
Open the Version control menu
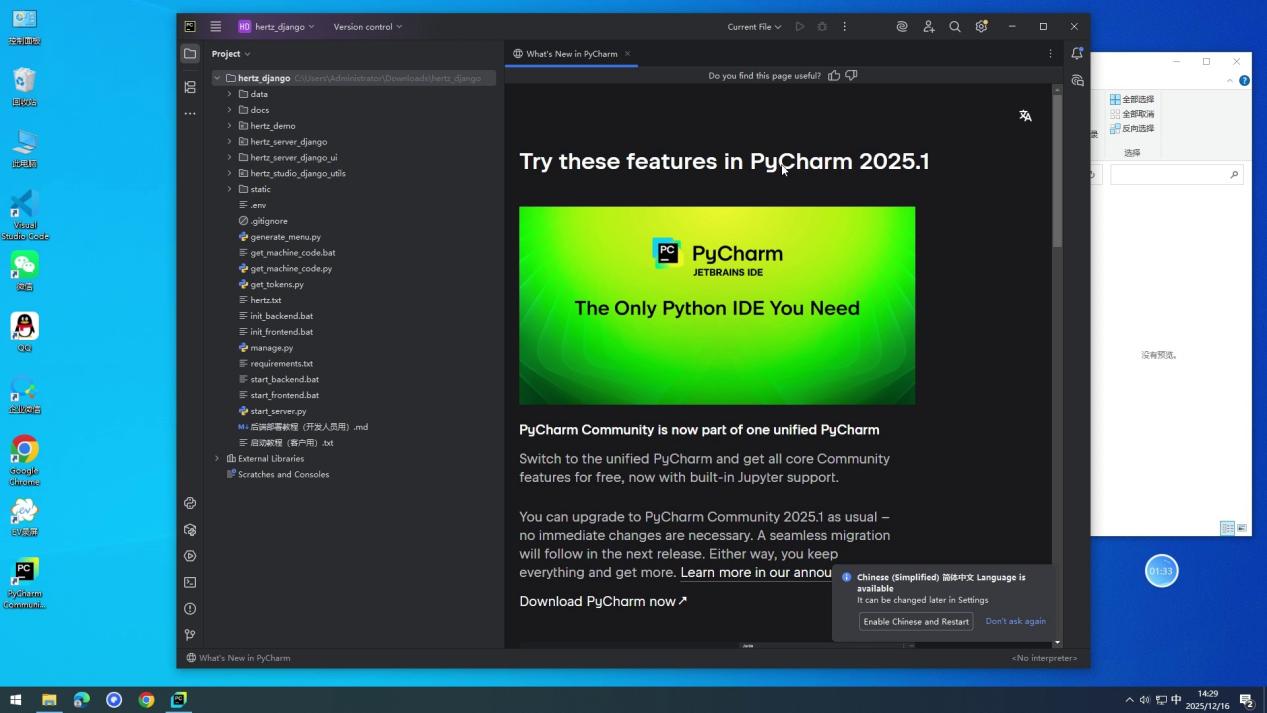366,26
